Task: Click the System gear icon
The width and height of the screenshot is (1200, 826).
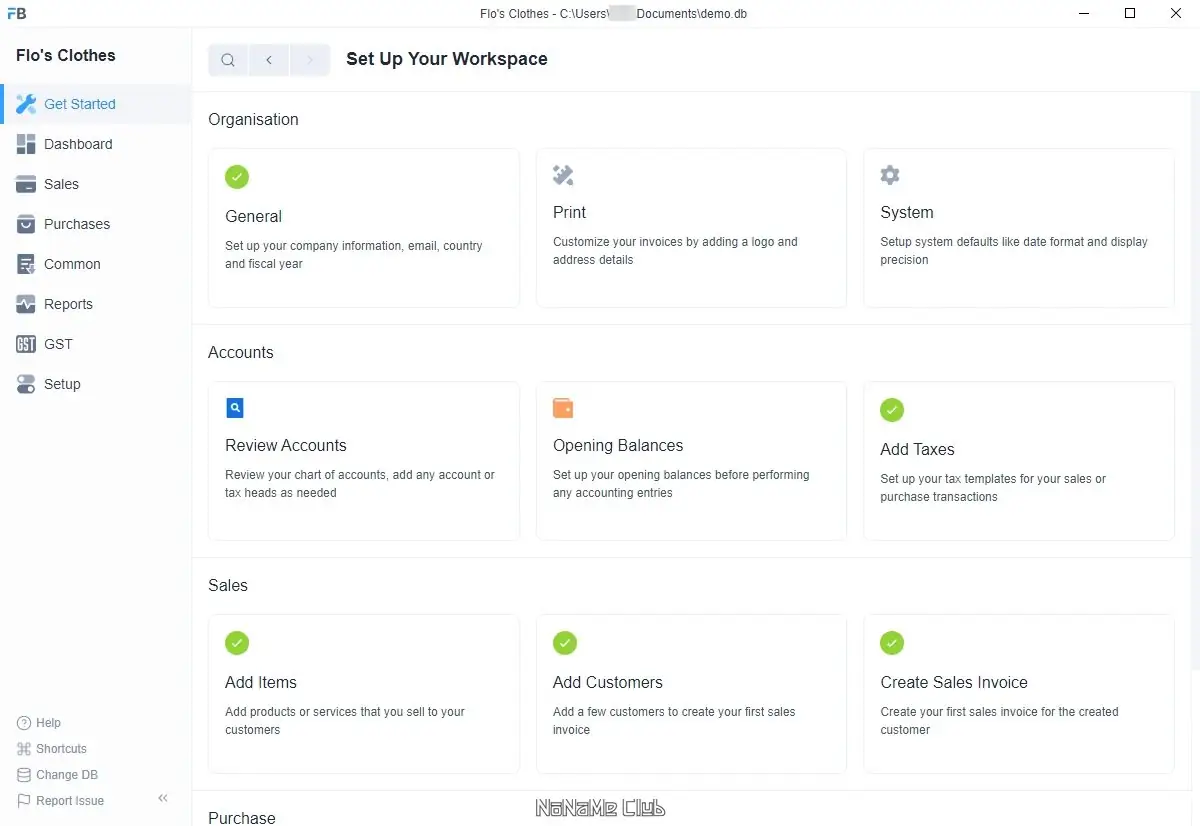Action: point(890,176)
